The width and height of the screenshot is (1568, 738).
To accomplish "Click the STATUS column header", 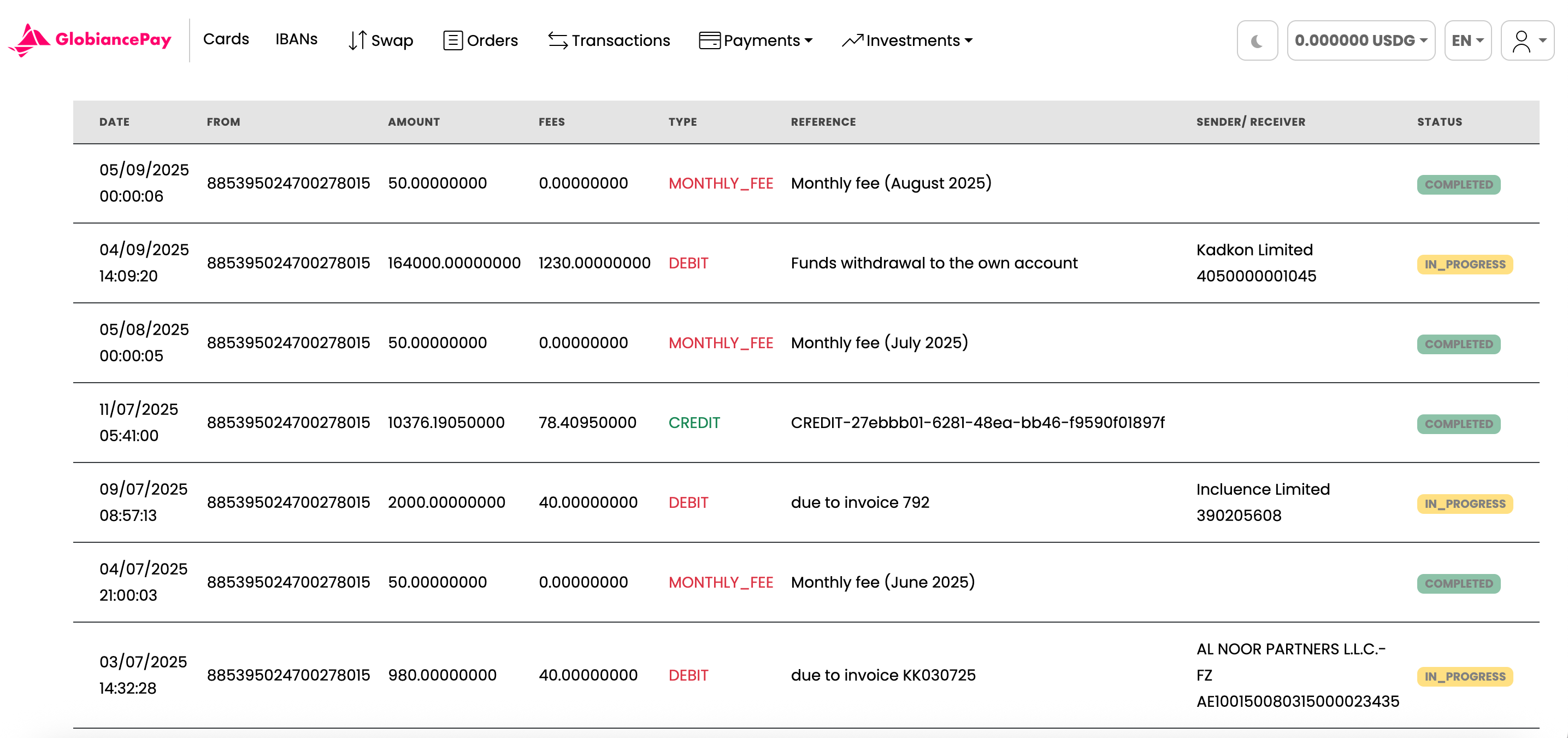I will pyautogui.click(x=1439, y=122).
